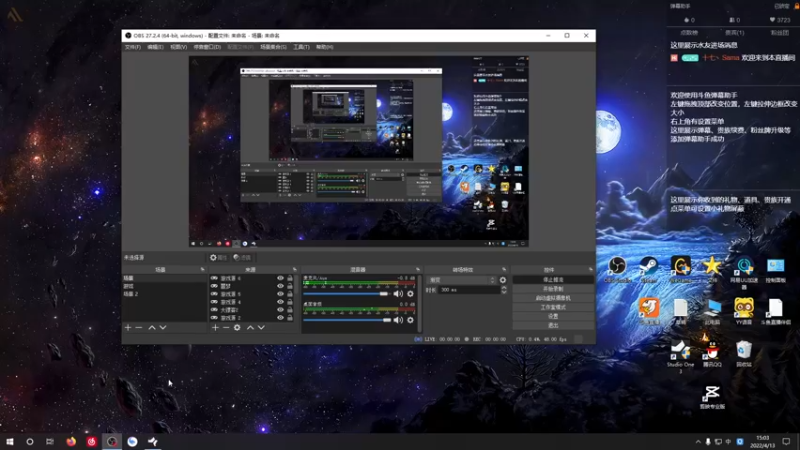Open OBS Studio desktop shortcut
The height and width of the screenshot is (450, 800).
[x=617, y=270]
